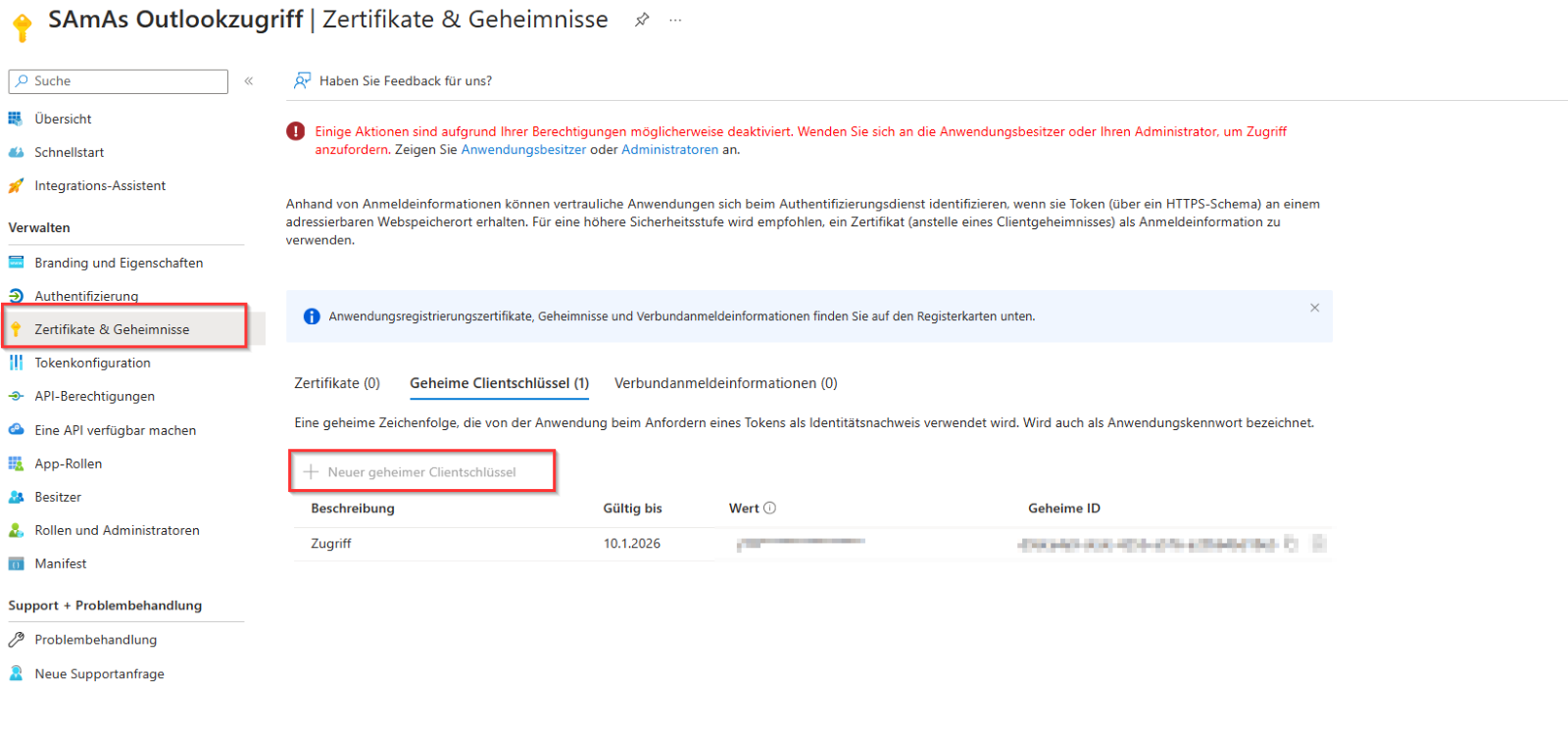Click the Verwalten section heading
The image size is (1568, 730).
click(39, 227)
